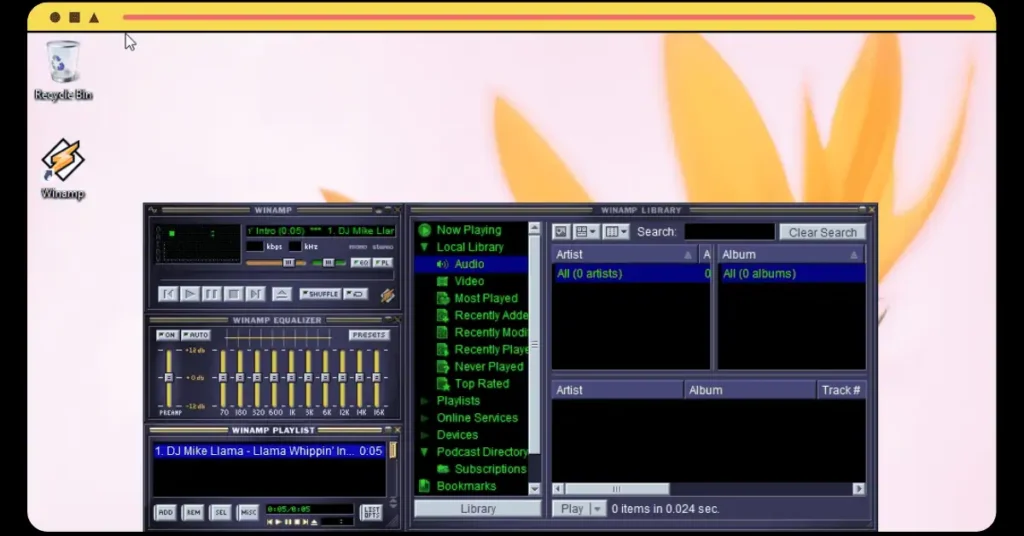Open Bookmarks in library tree
Screen dimensions: 1024x536
coord(466,486)
